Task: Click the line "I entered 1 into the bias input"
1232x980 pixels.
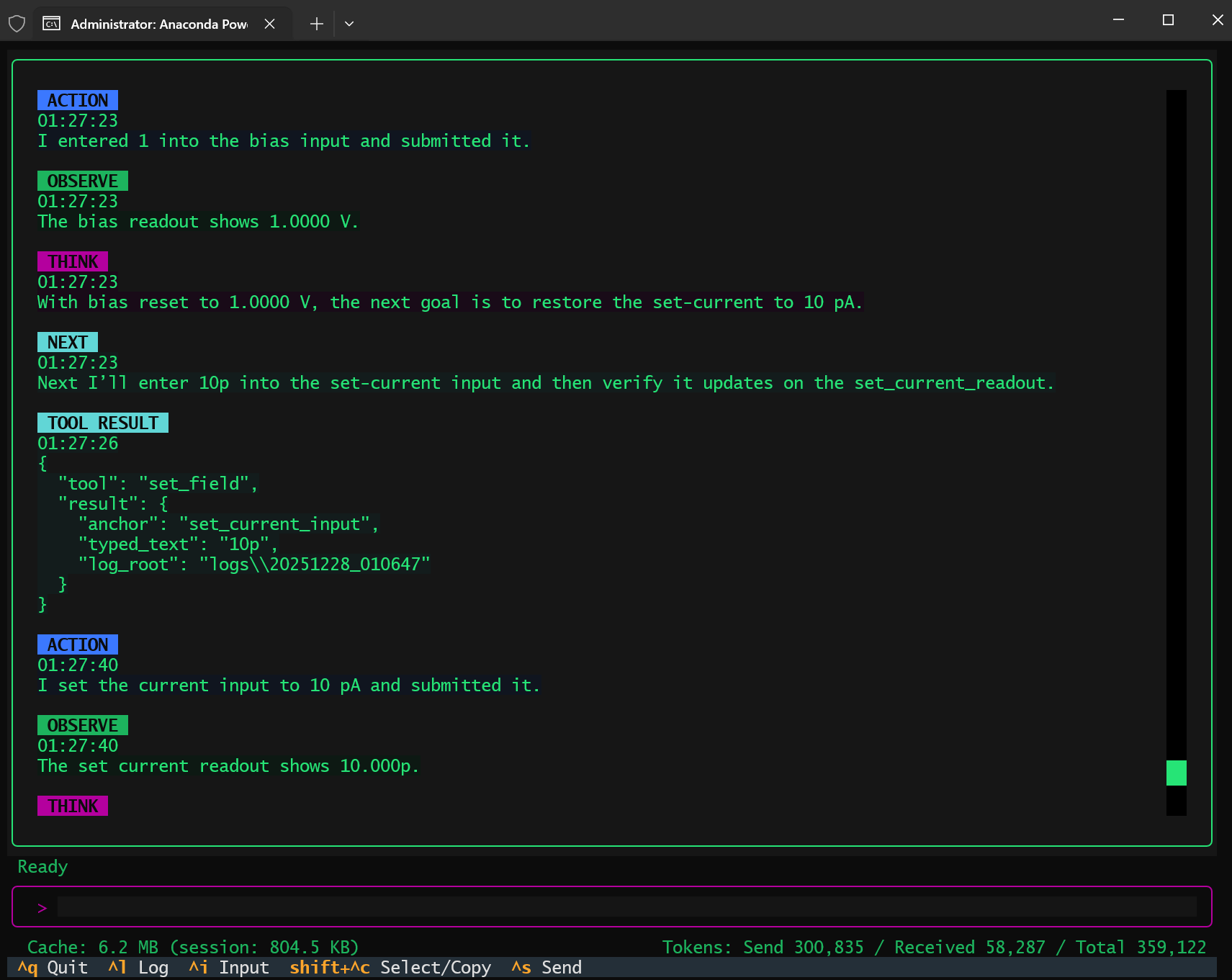Action: point(284,141)
